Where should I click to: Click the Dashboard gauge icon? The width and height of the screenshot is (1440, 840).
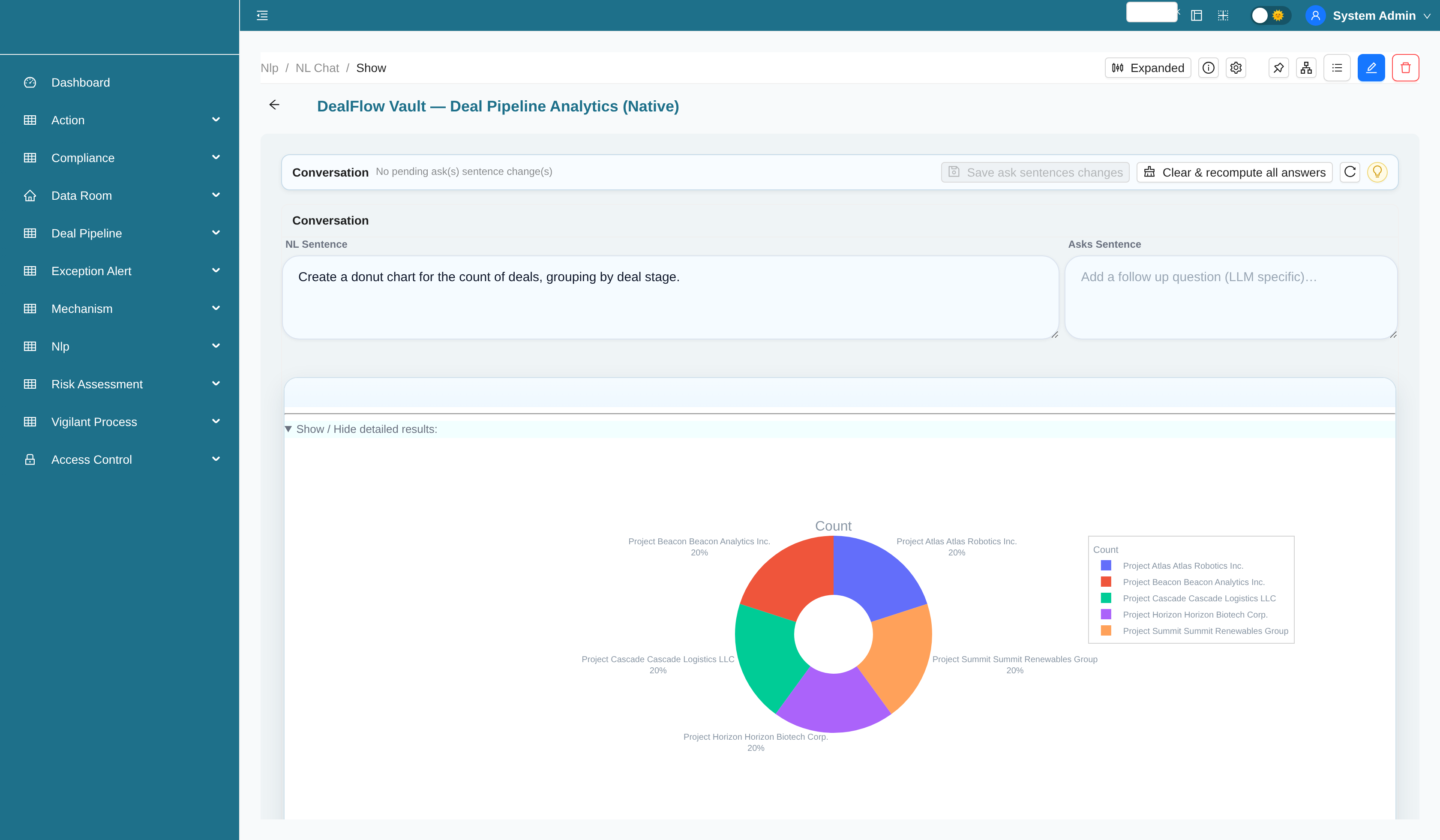click(x=30, y=82)
